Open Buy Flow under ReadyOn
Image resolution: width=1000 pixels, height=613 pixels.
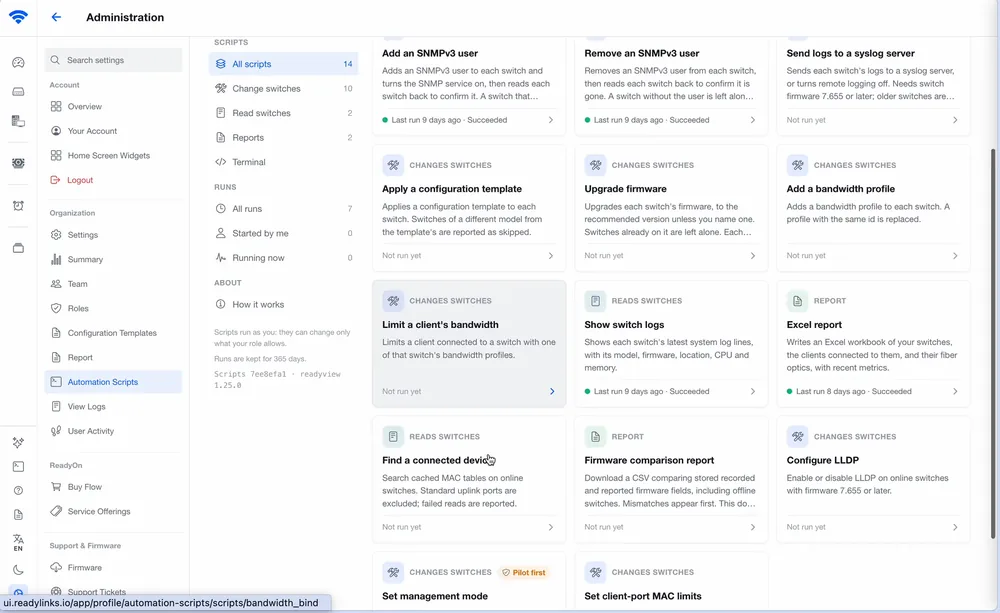[114, 487]
